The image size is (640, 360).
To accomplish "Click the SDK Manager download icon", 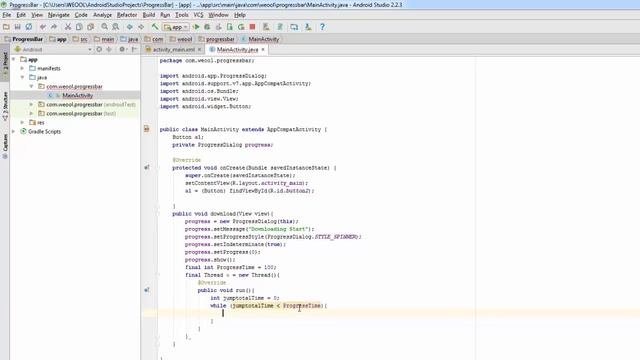I will click(308, 27).
